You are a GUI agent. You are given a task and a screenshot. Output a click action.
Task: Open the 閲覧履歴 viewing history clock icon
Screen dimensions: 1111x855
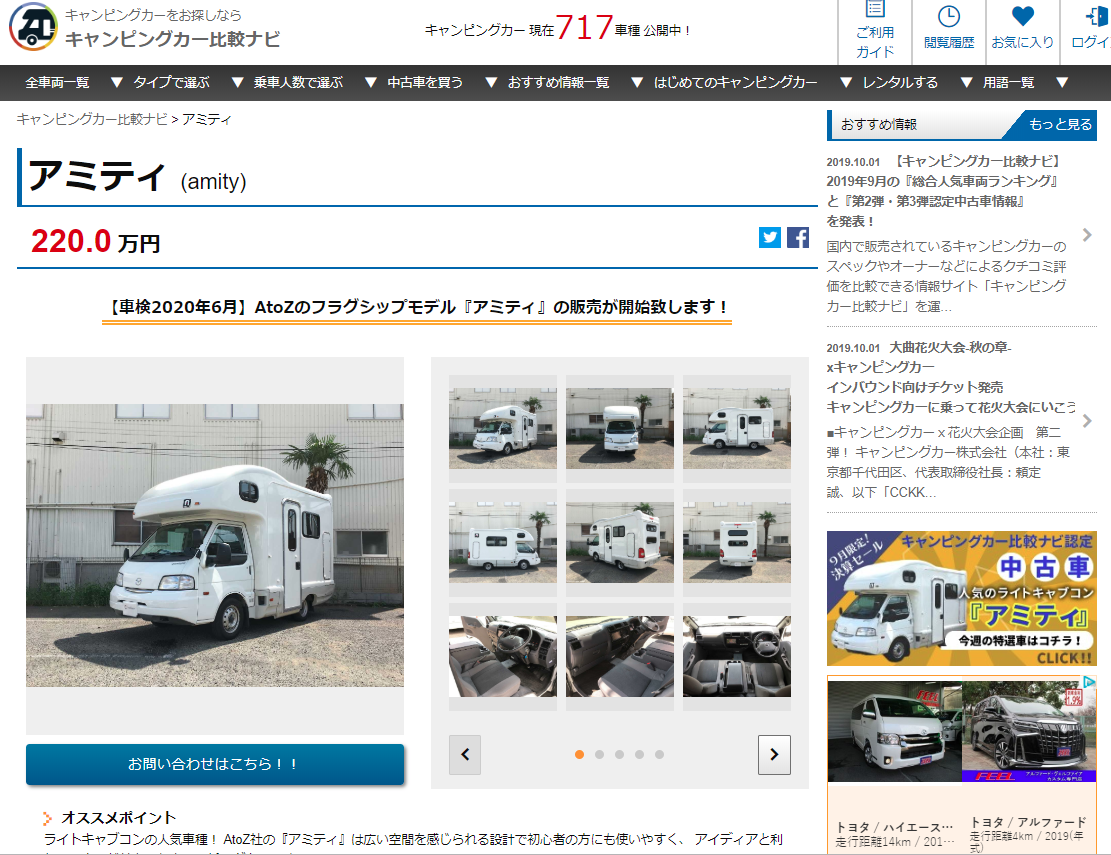[948, 30]
